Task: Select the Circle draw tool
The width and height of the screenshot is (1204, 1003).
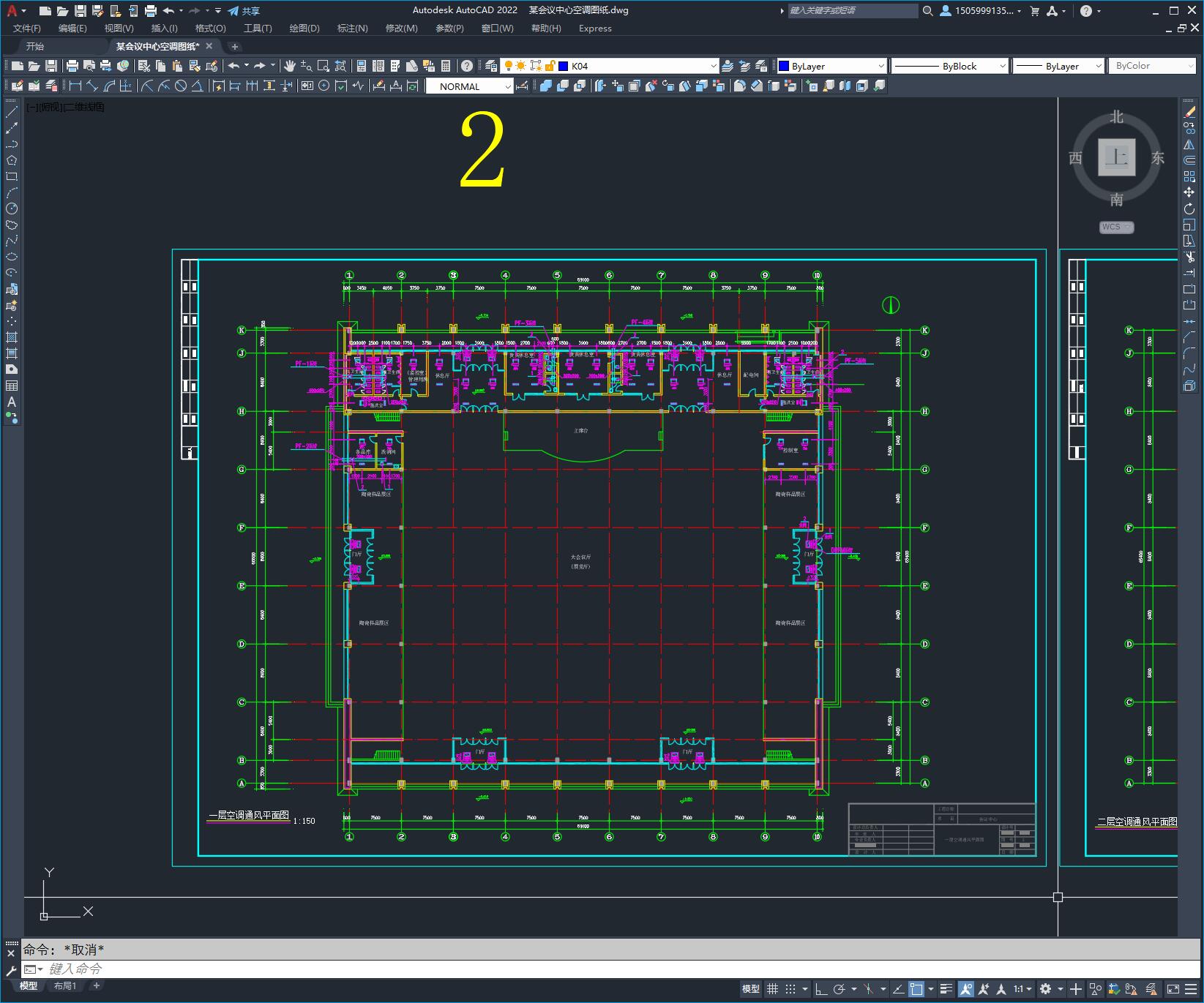Action: pos(12,209)
